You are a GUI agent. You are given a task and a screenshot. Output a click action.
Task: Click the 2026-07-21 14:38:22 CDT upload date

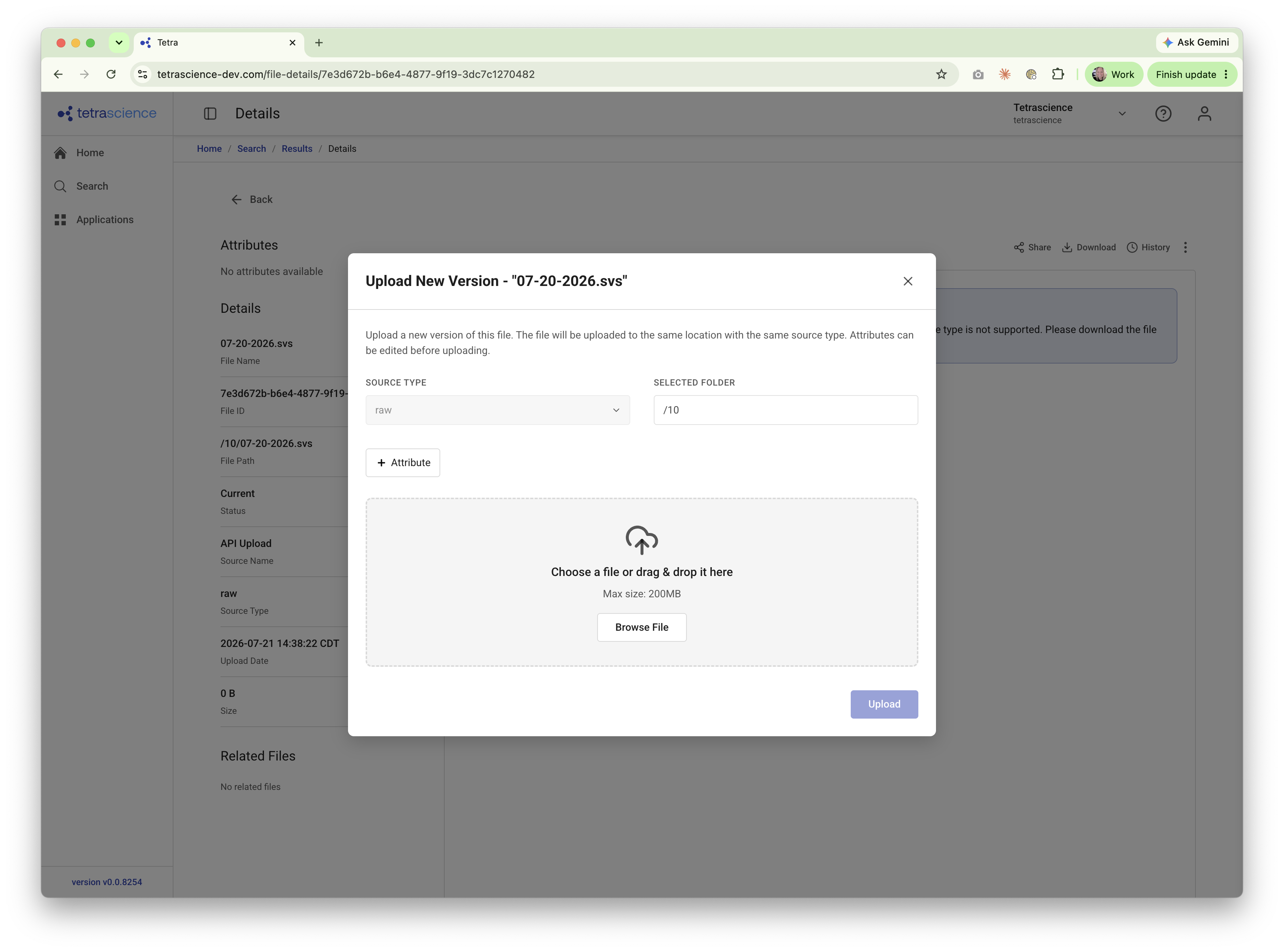[279, 643]
